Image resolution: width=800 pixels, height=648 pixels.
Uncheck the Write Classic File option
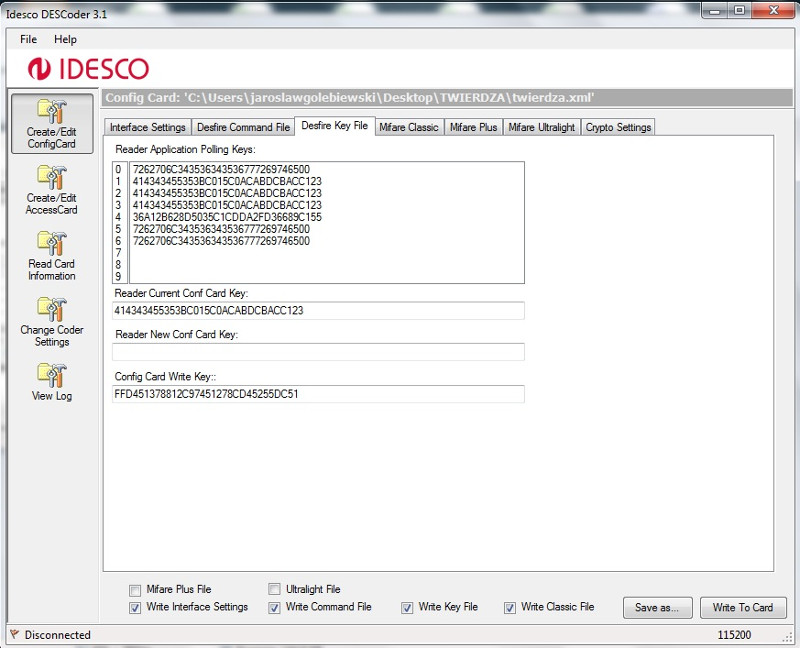coord(510,607)
